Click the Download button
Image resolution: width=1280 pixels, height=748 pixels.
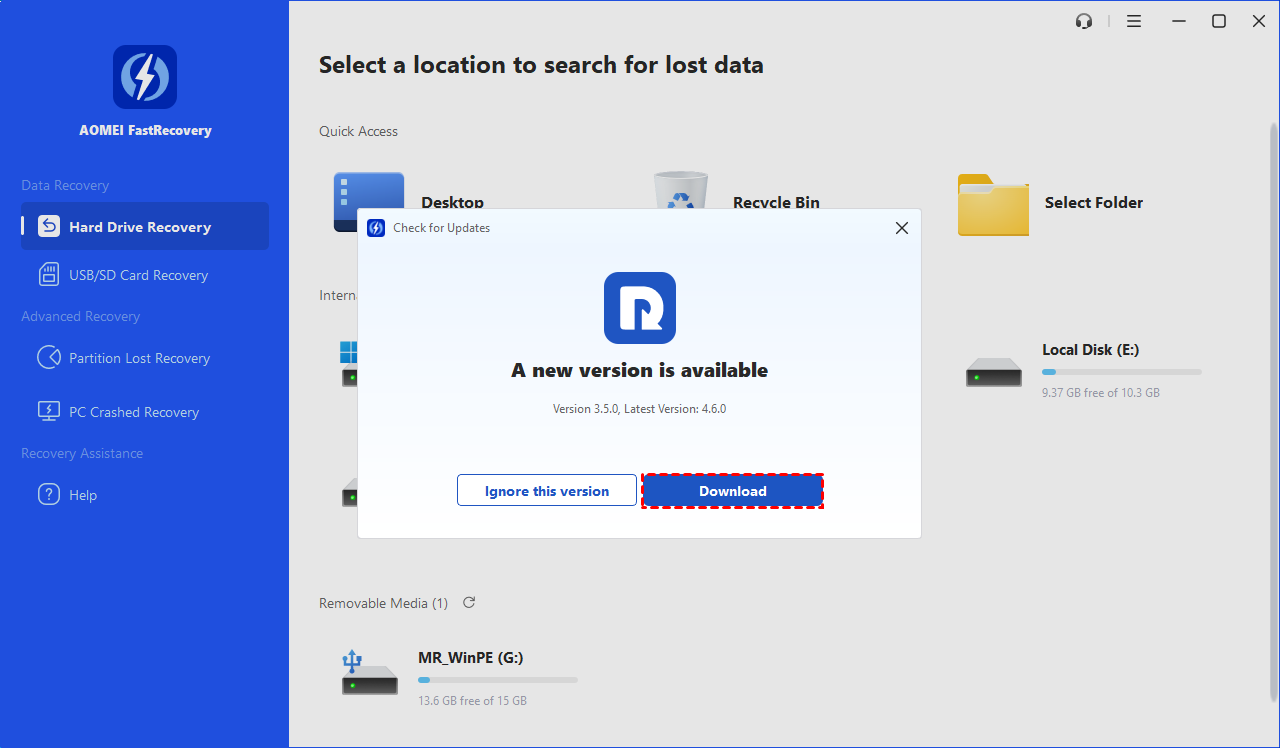point(732,491)
